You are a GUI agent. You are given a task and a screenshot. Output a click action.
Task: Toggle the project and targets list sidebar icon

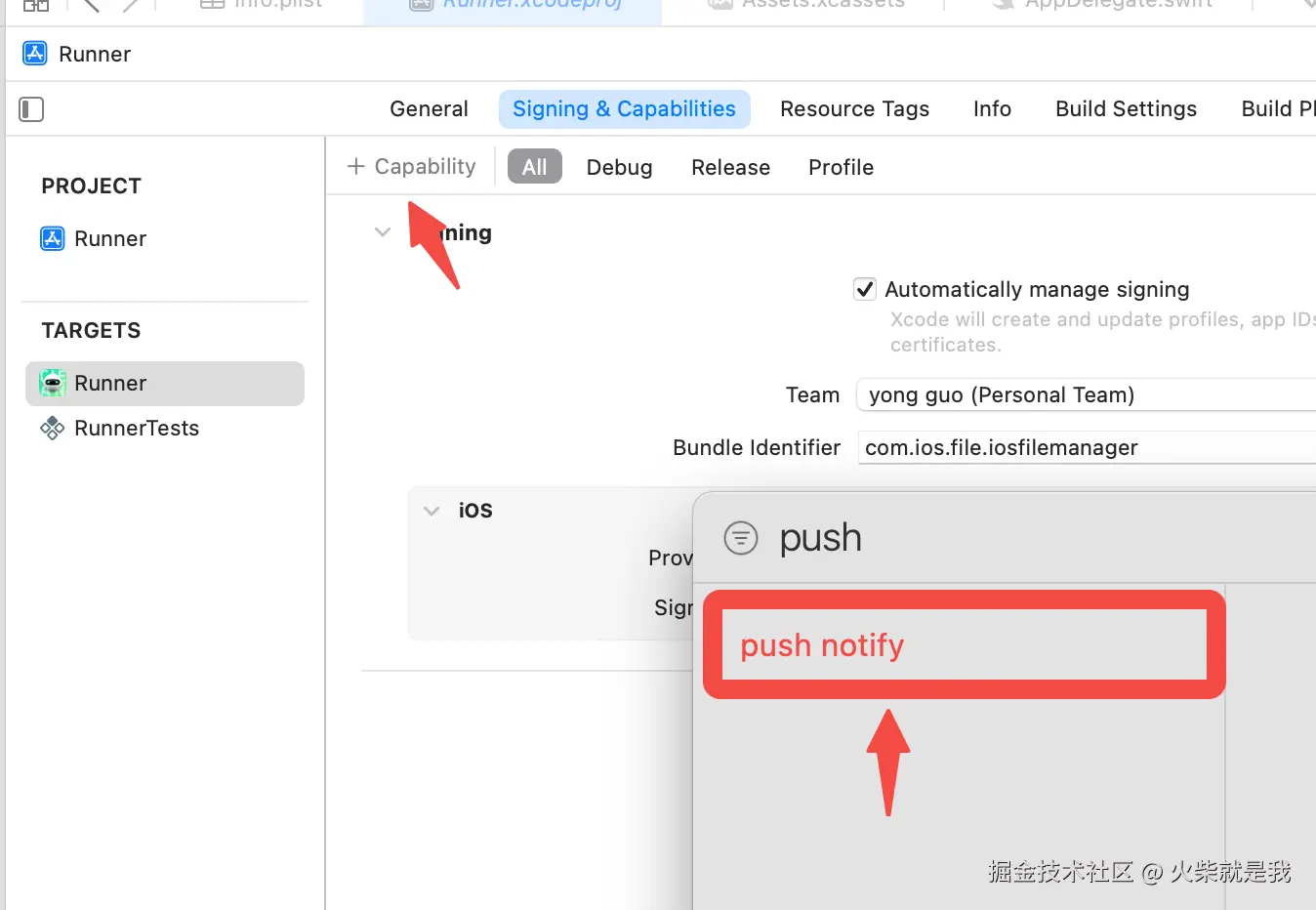click(x=31, y=109)
